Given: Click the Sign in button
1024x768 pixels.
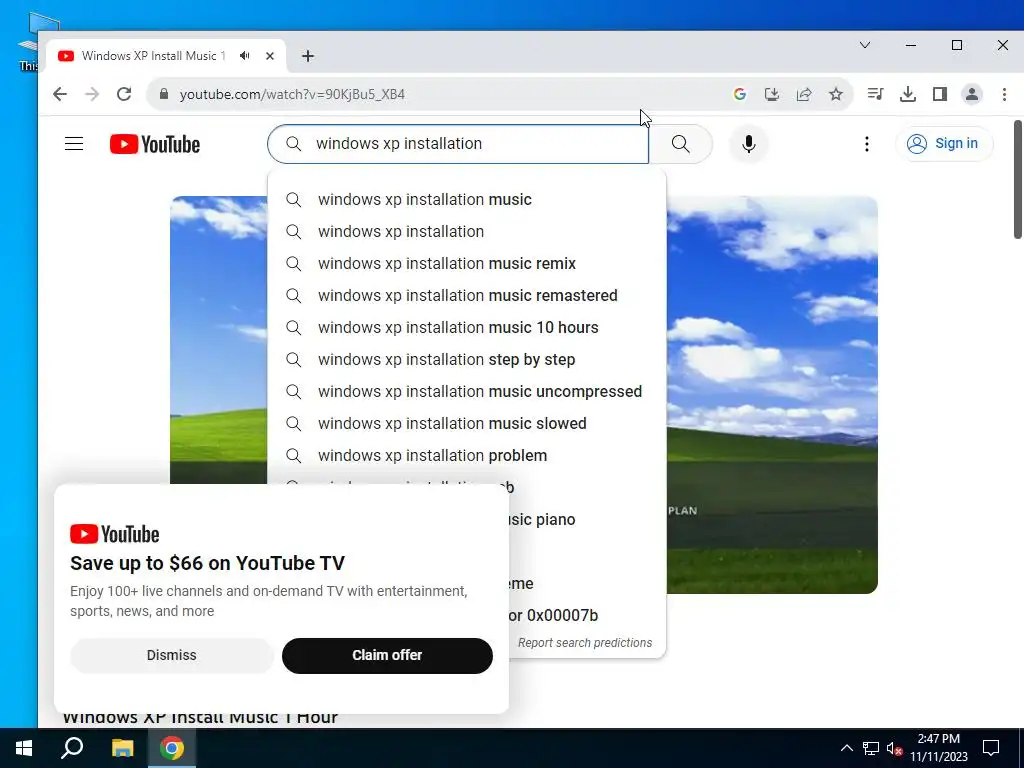Looking at the screenshot, I should [945, 144].
